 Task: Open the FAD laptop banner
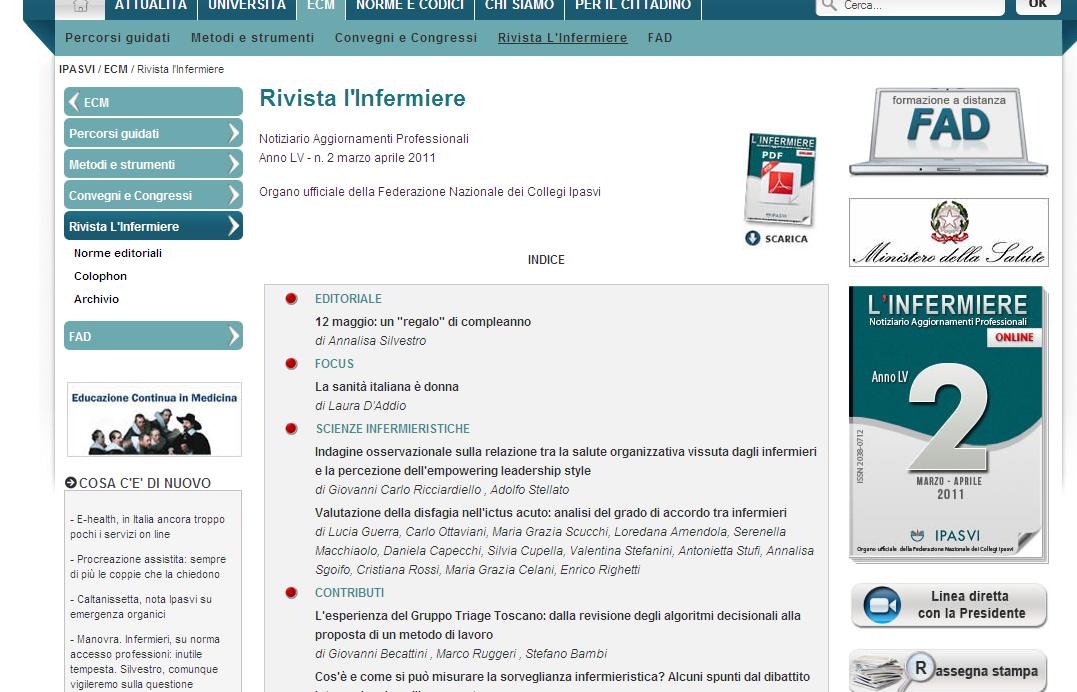948,131
